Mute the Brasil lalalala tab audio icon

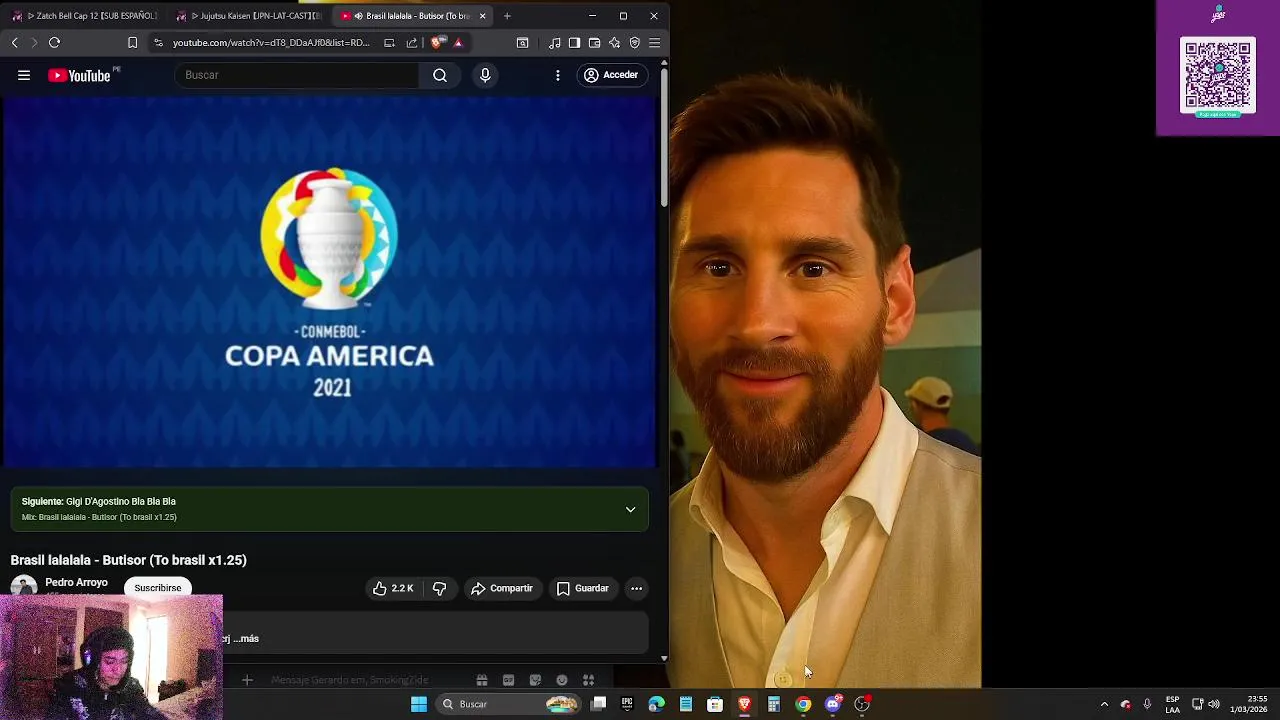358,16
